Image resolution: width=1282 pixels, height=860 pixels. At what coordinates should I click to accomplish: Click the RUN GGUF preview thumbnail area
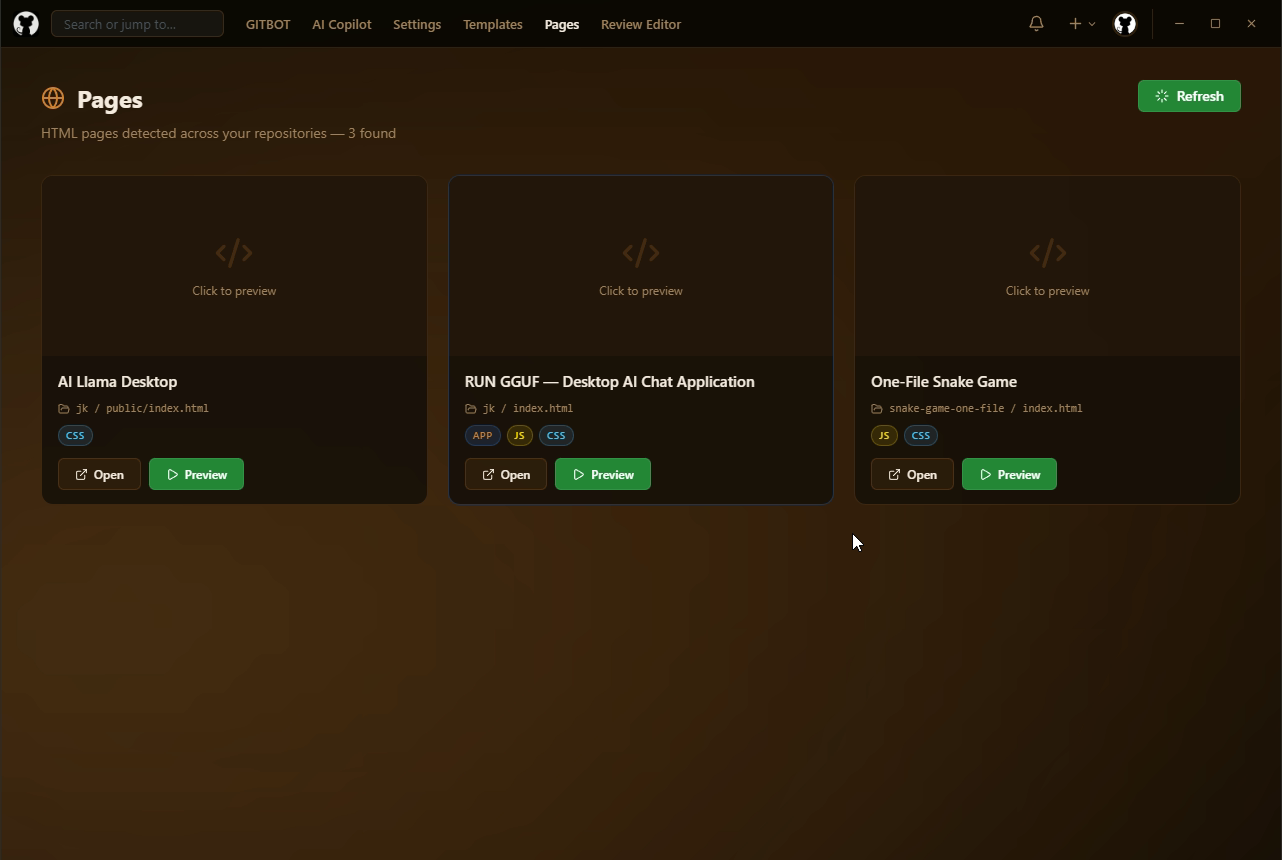(640, 266)
